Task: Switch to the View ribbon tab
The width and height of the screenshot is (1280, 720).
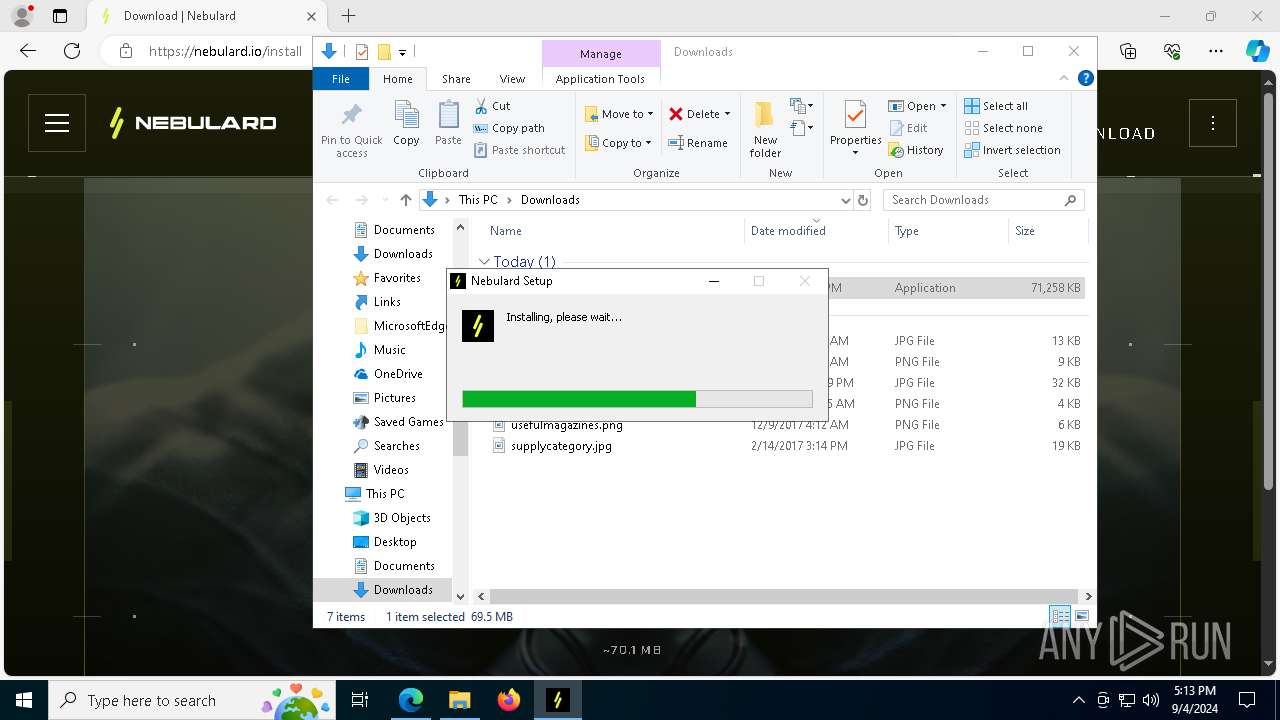Action: (512, 79)
